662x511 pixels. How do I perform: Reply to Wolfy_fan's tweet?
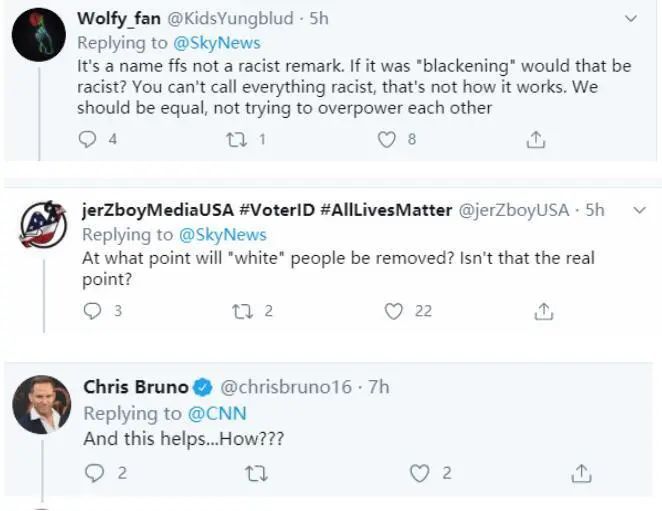(88, 139)
